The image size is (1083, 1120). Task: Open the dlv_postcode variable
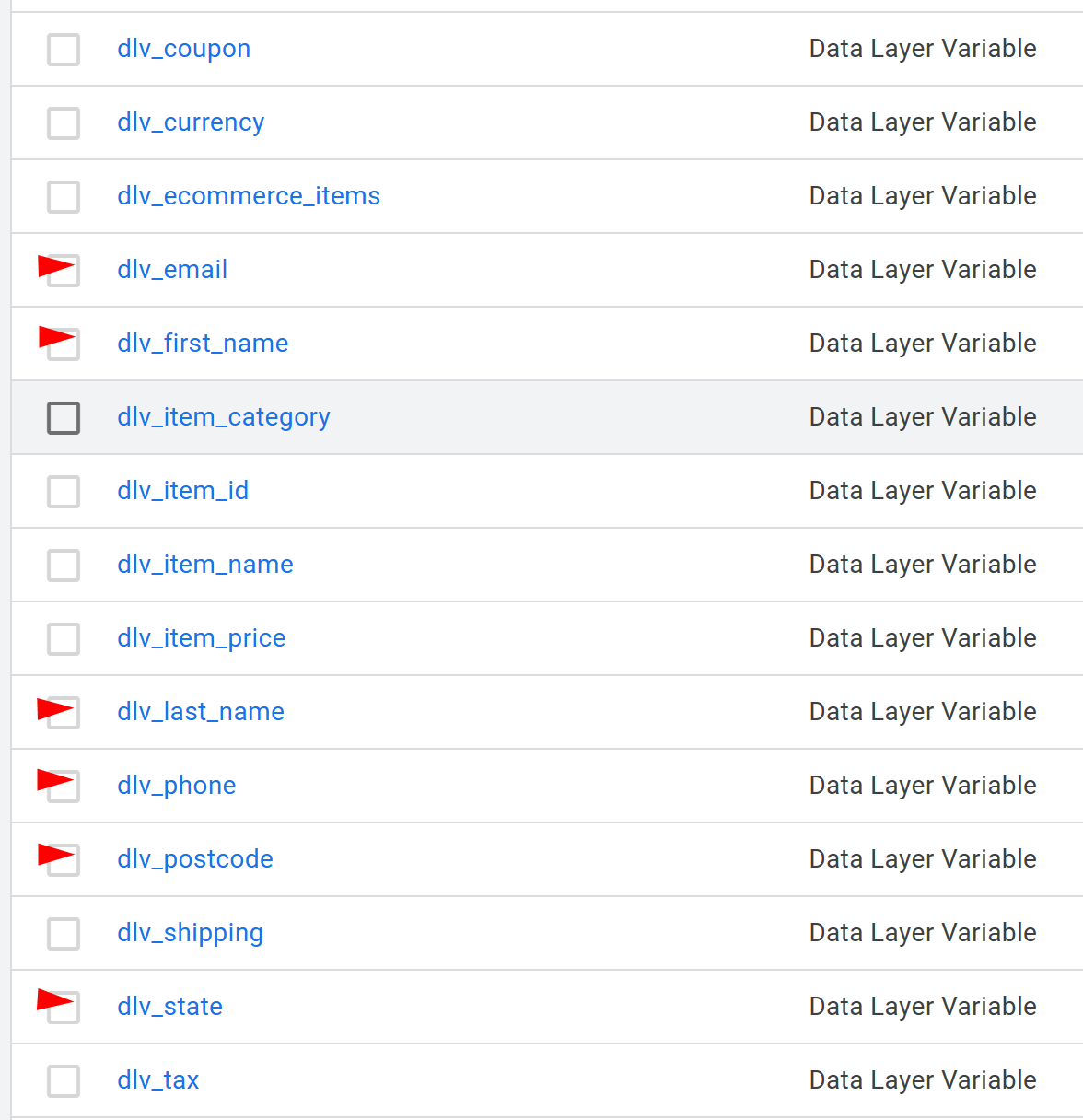click(195, 859)
